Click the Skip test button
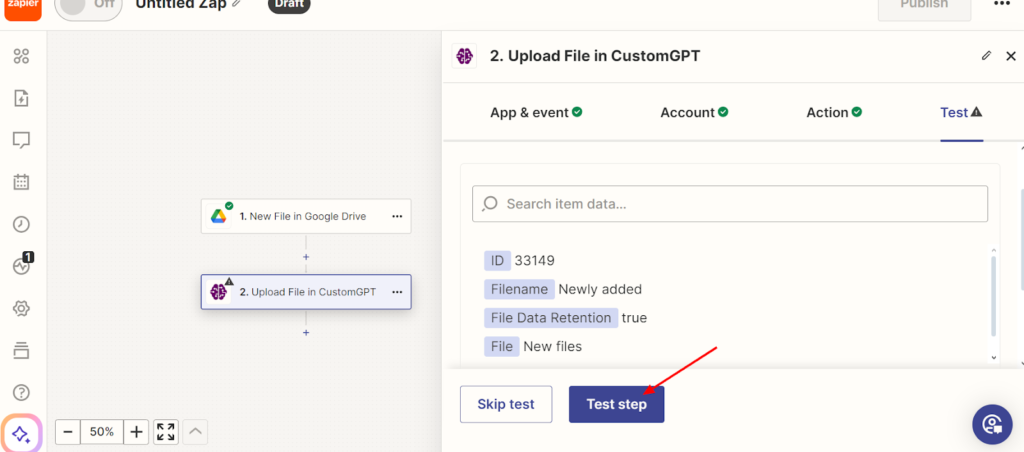This screenshot has width=1024, height=452. pos(506,404)
